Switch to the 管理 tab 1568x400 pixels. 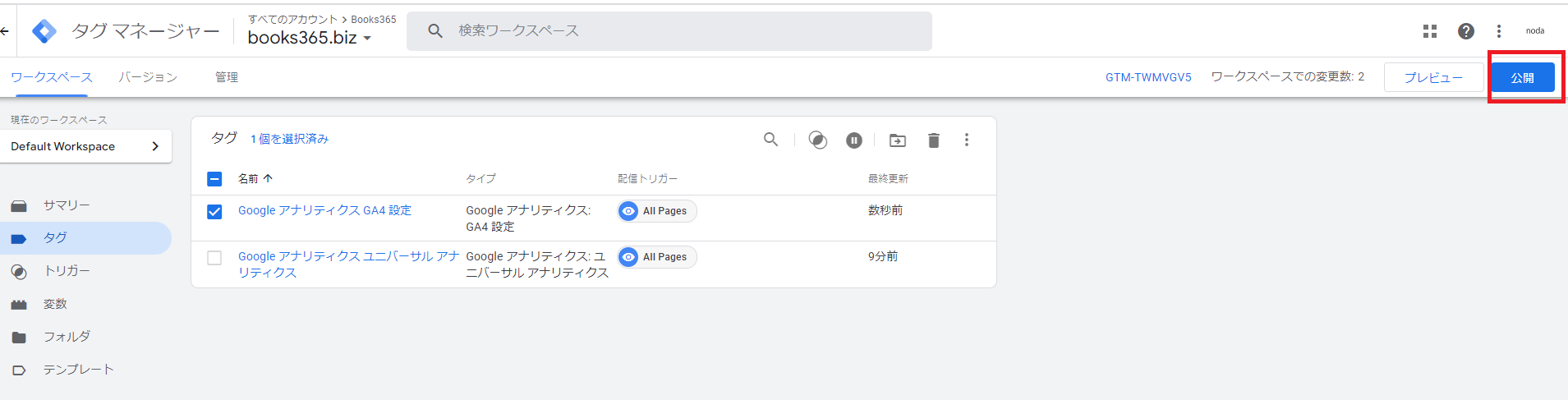coord(227,77)
